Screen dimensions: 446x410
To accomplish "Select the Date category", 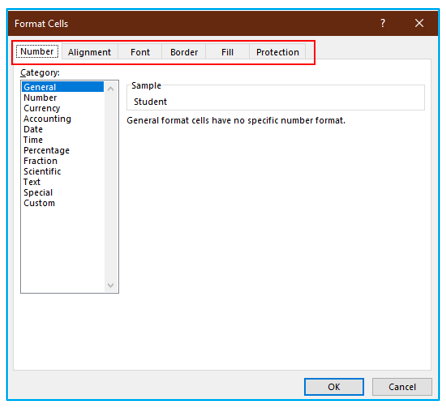I will 63,129.
